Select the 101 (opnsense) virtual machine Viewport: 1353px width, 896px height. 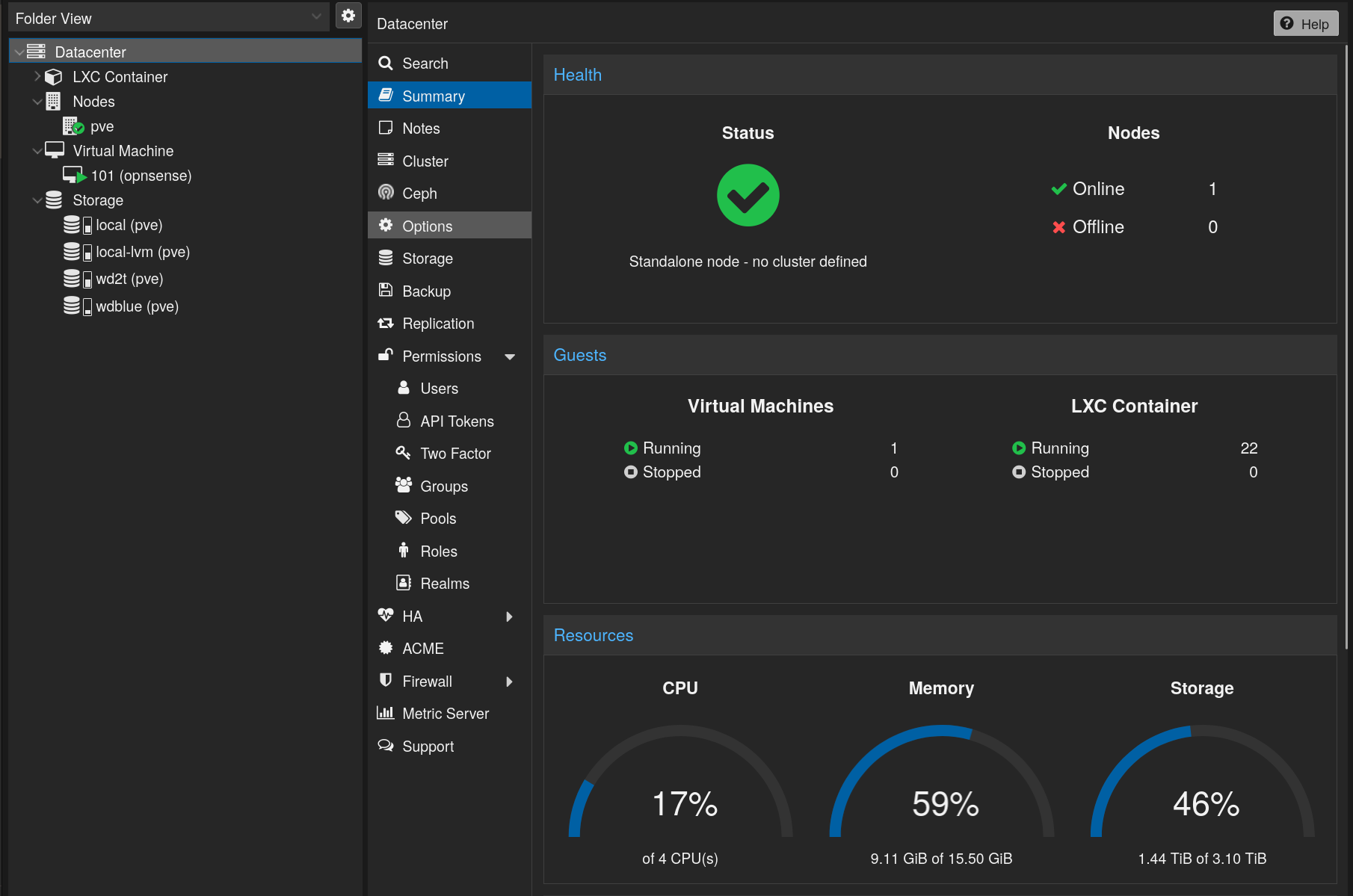point(141,176)
